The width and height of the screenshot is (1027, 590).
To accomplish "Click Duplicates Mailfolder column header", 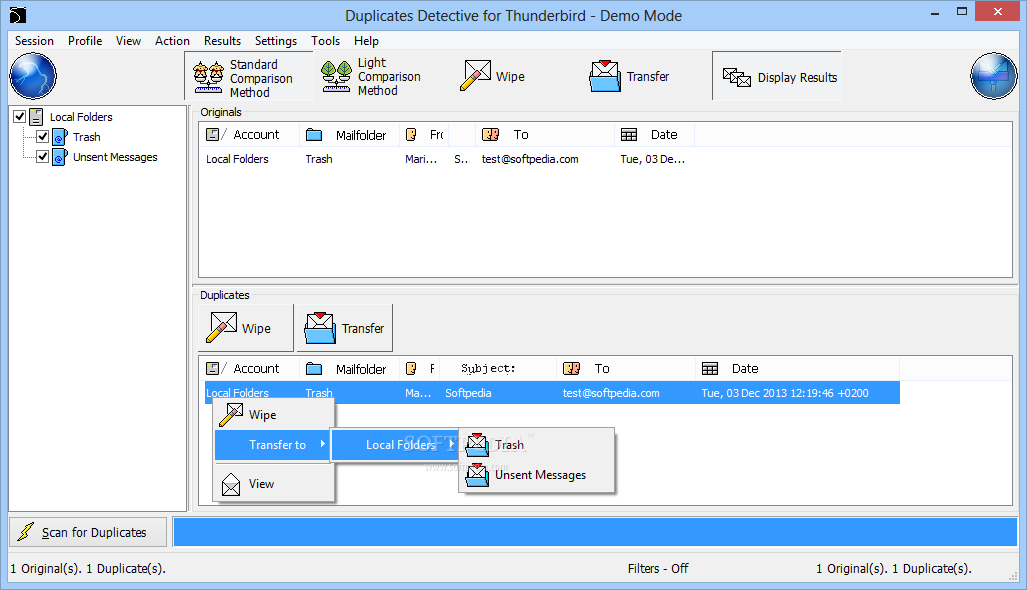I will point(349,369).
